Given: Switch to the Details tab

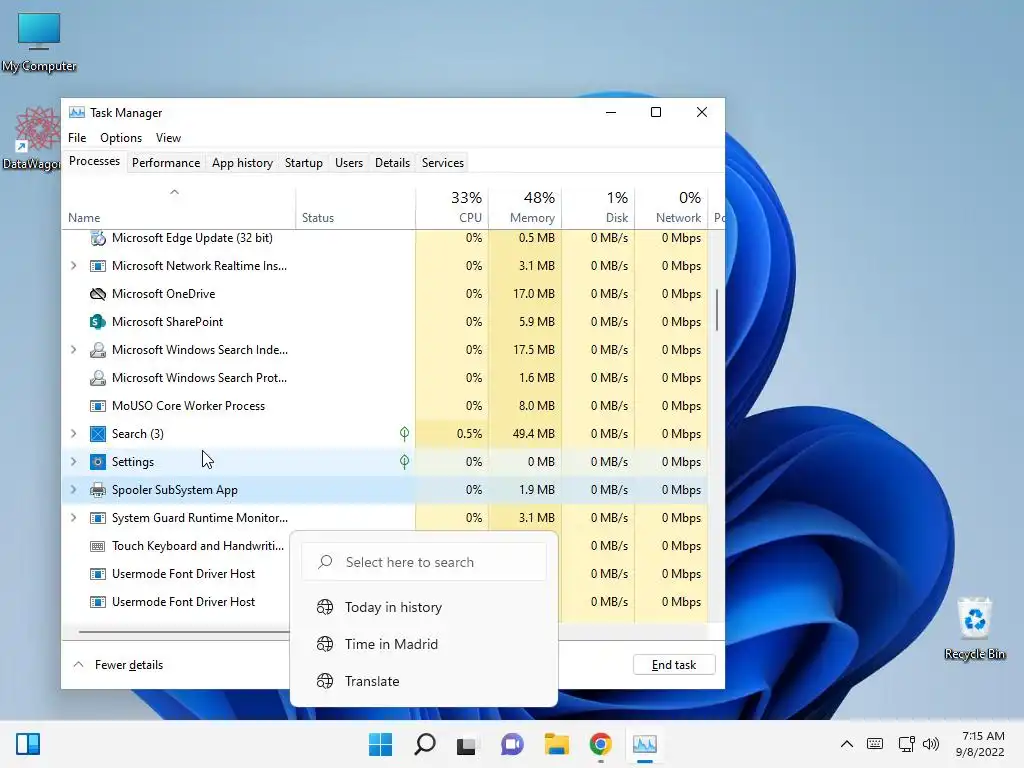Looking at the screenshot, I should tap(392, 163).
